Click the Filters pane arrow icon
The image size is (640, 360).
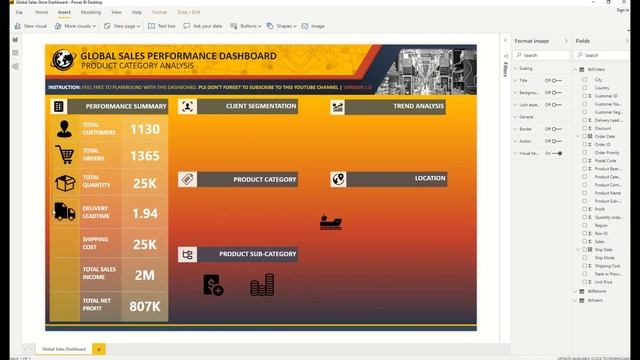click(x=506, y=56)
